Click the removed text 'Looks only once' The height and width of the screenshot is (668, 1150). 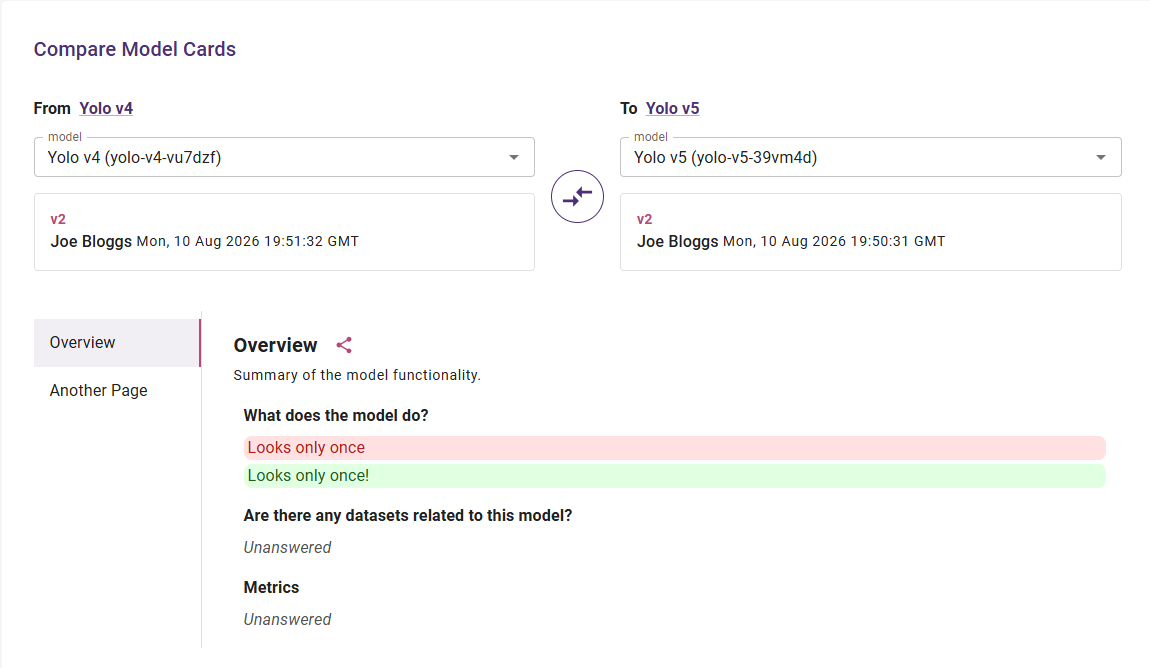click(306, 448)
